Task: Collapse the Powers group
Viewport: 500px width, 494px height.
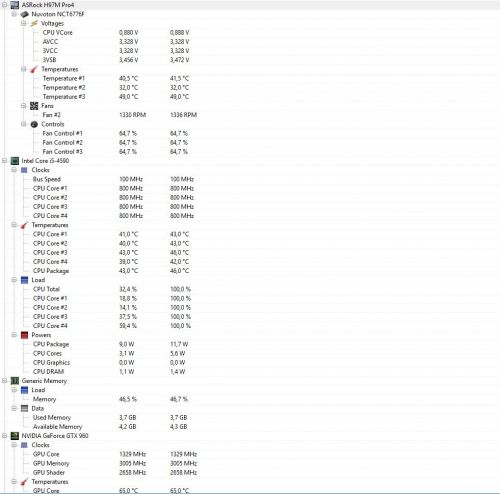Action: click(x=14, y=335)
